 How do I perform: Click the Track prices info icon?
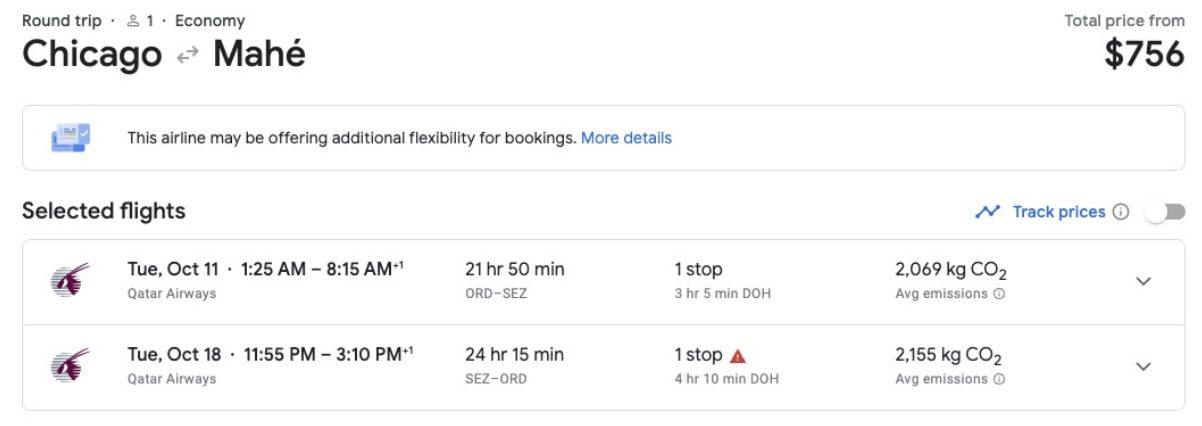(x=1121, y=212)
